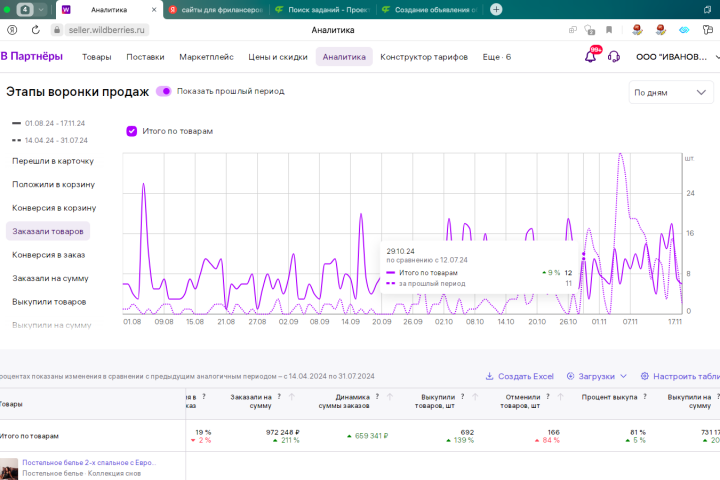This screenshot has width=720, height=480.
Task: Open the По дням period dropdown
Action: (x=670, y=92)
